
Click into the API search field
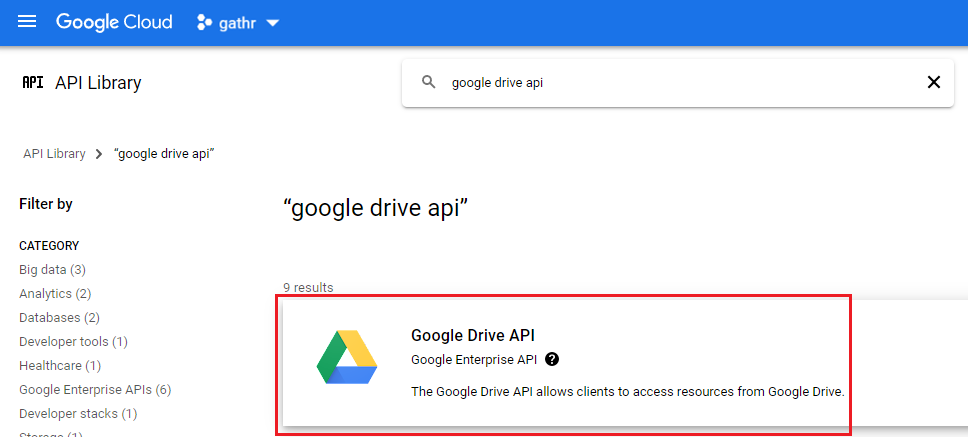679,83
